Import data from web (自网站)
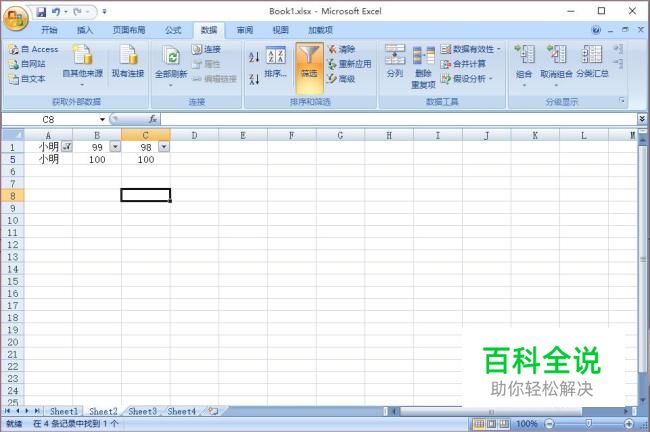This screenshot has width=650, height=432. 27,64
